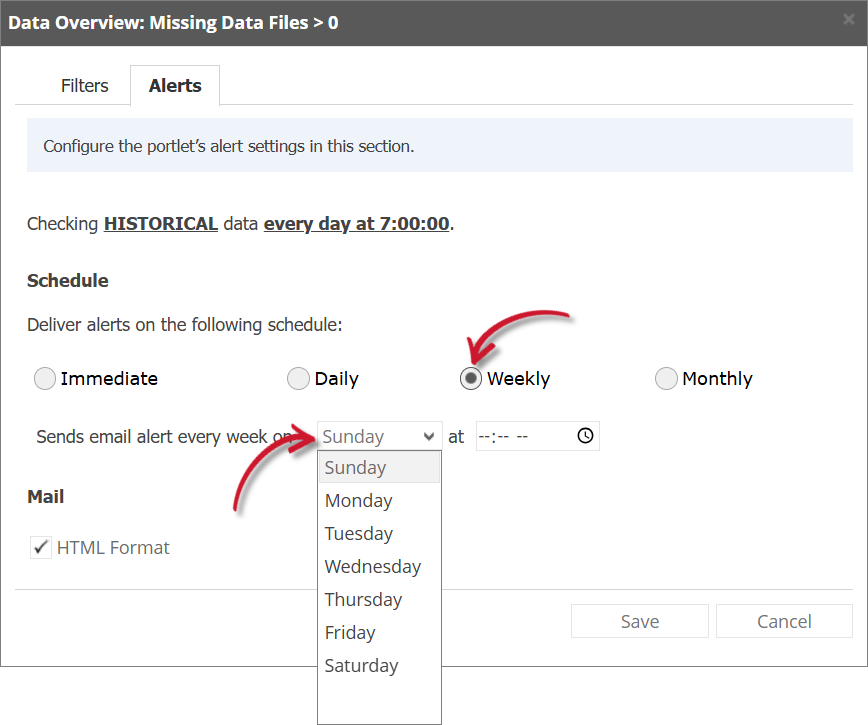Image resolution: width=868 pixels, height=725 pixels.
Task: Click the "every day at 7:00:00" link
Action: (356, 223)
